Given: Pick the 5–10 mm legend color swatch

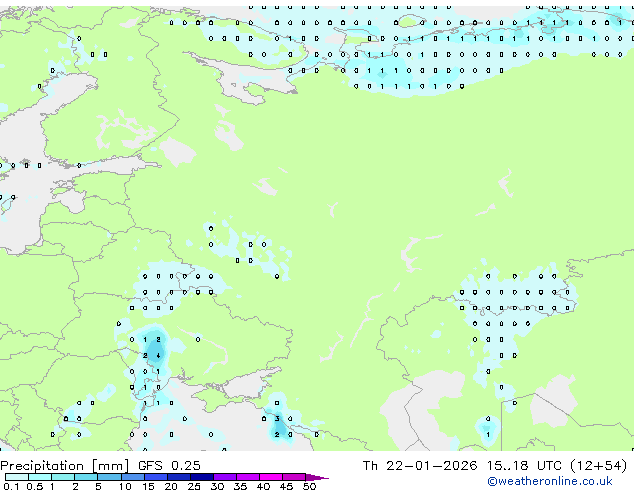Looking at the screenshot, I should (x=109, y=477).
